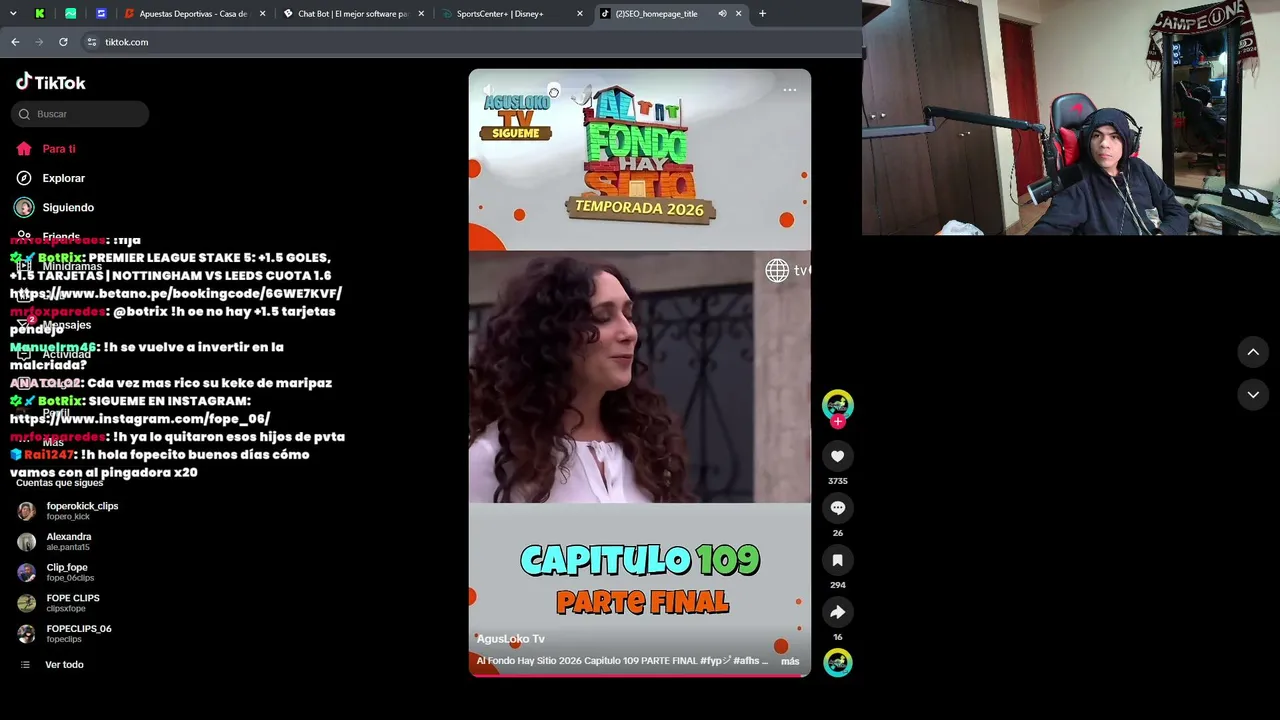1280x720 pixels.
Task: Open the FOPECLIPS_06 followed account
Action: coord(65,634)
